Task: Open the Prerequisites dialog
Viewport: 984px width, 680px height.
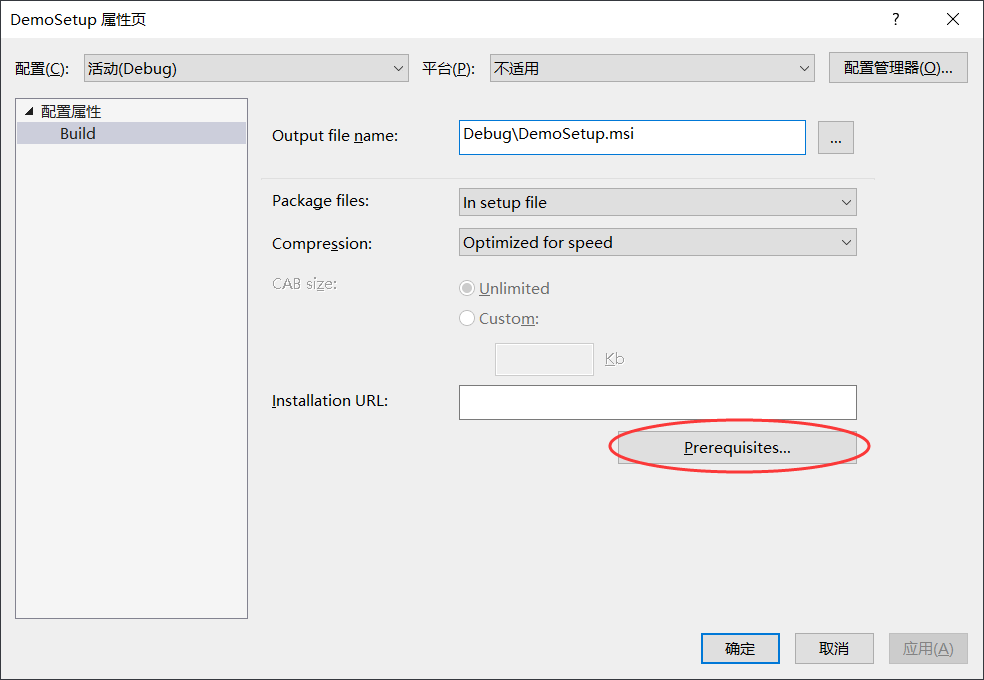Action: (x=737, y=448)
